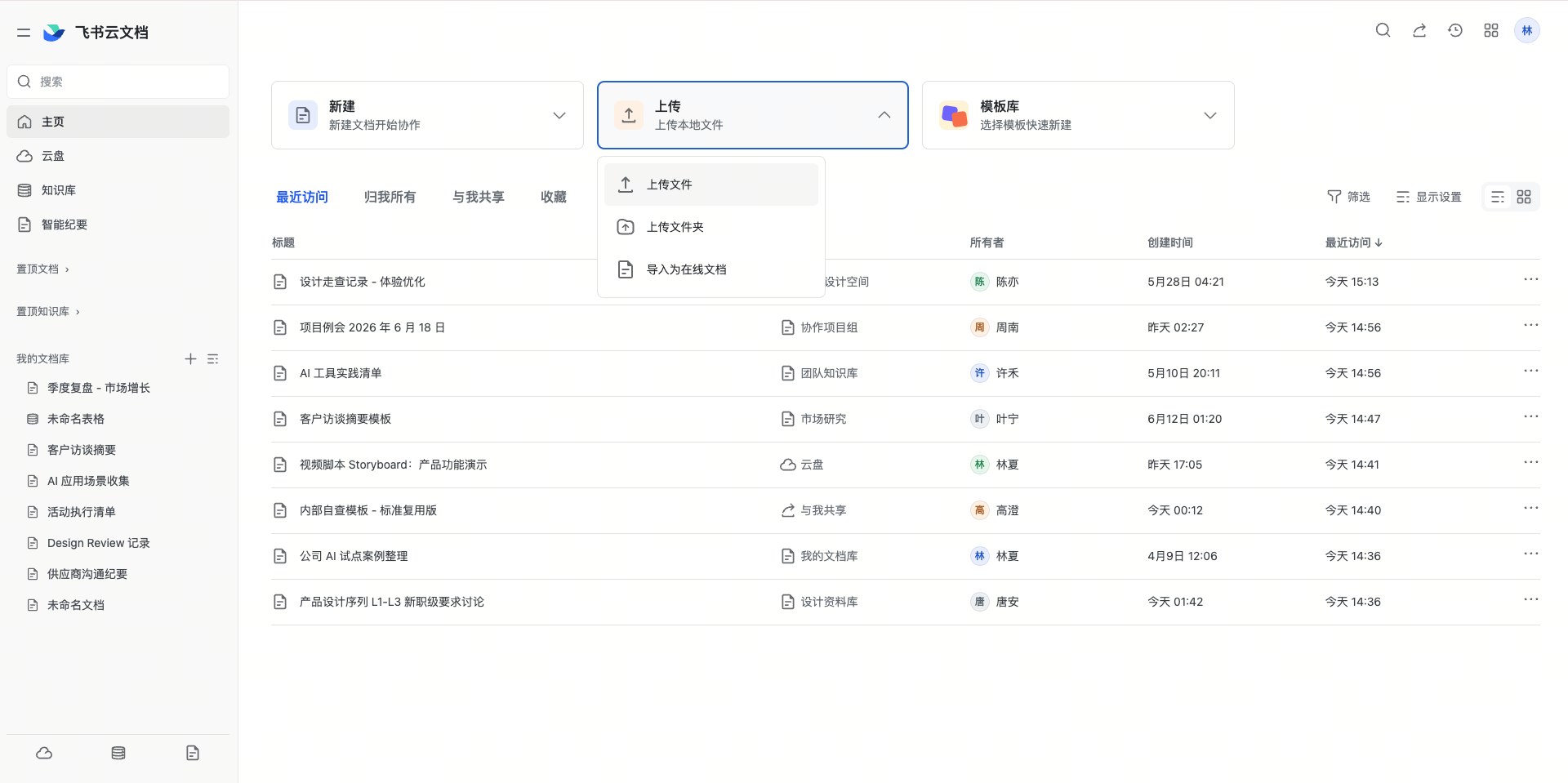Viewport: 1568px width, 783px height.
Task: Add new item with plus in 我的文档库
Action: tap(190, 358)
